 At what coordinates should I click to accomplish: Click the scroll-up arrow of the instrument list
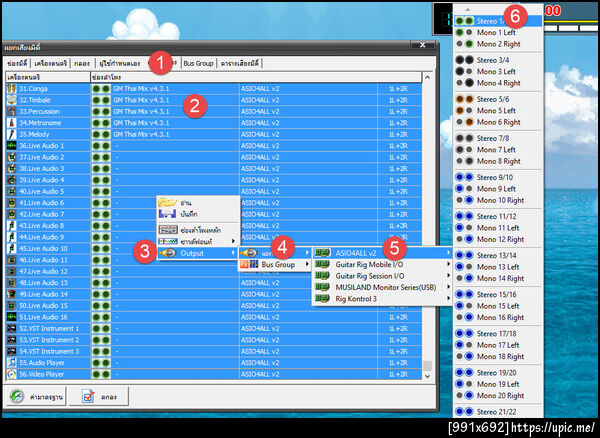point(427,78)
